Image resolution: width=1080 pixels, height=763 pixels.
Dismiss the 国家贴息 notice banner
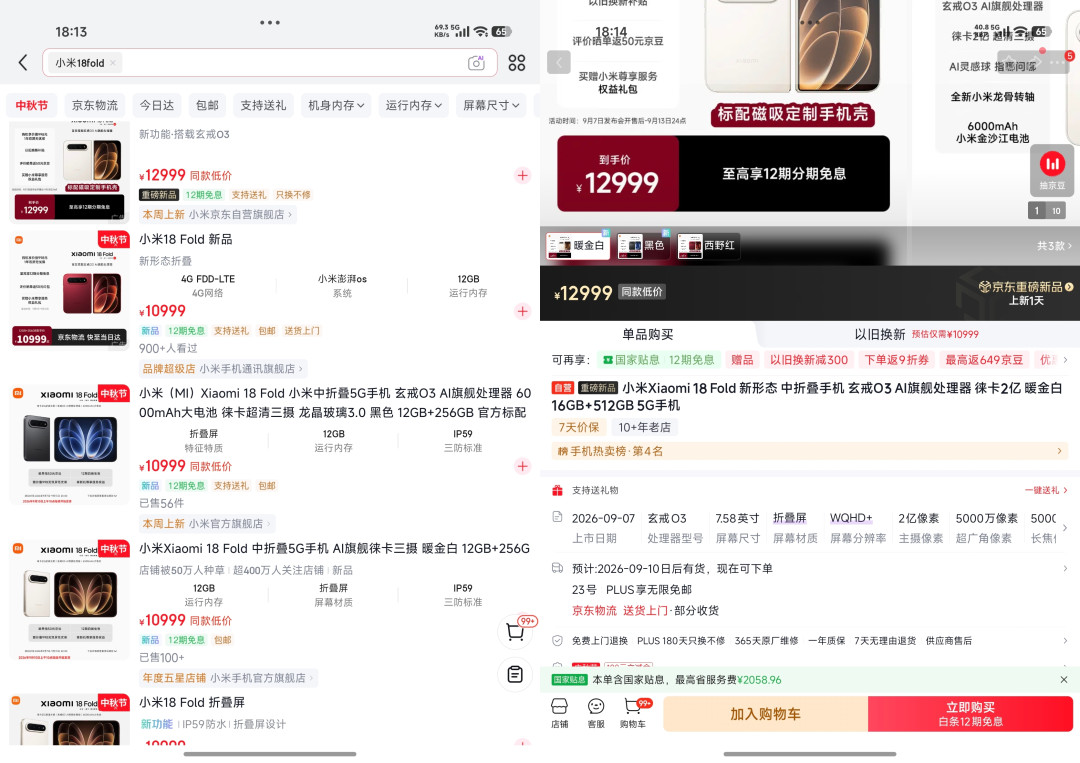(x=1063, y=680)
